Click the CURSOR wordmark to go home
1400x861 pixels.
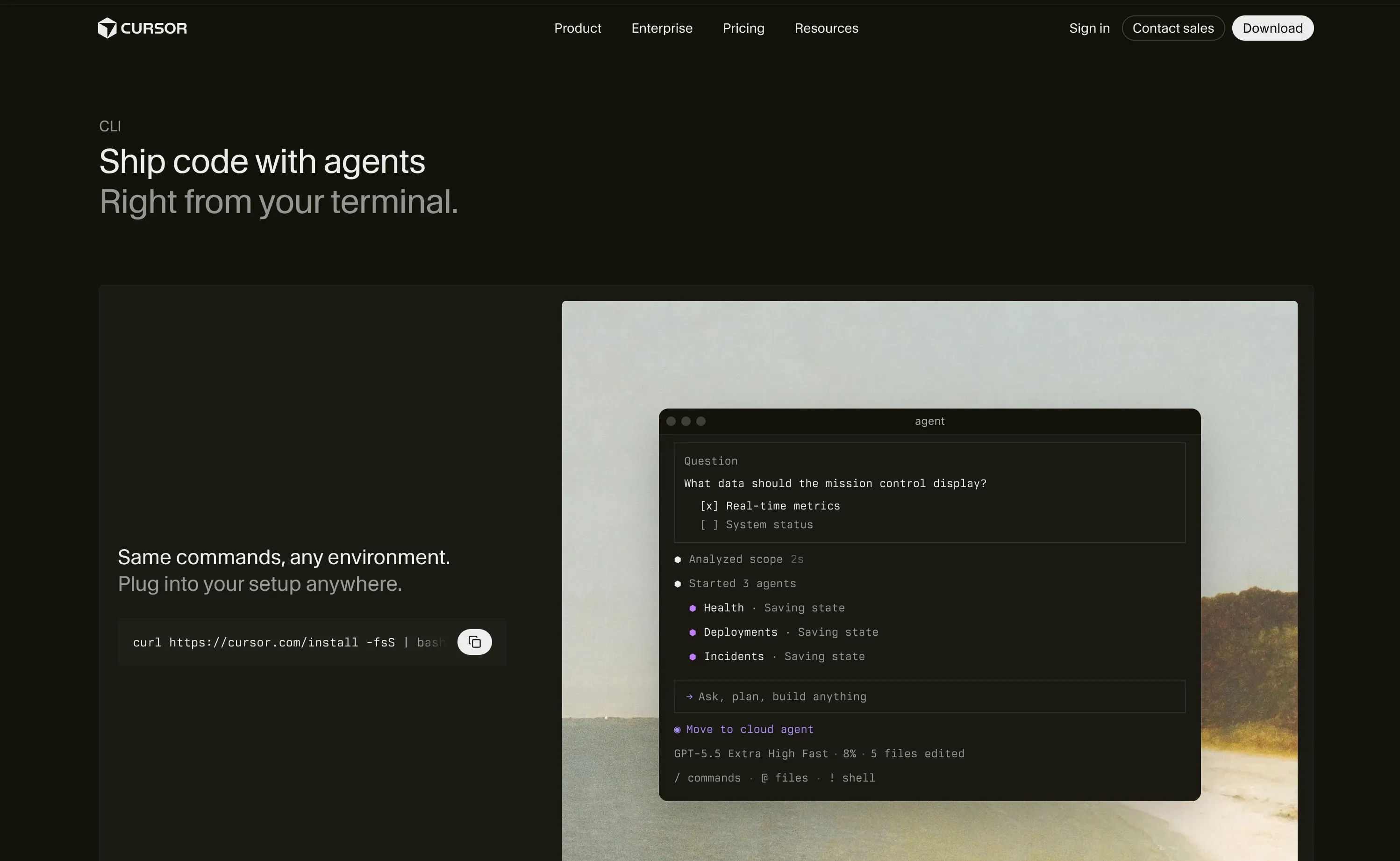(x=154, y=28)
